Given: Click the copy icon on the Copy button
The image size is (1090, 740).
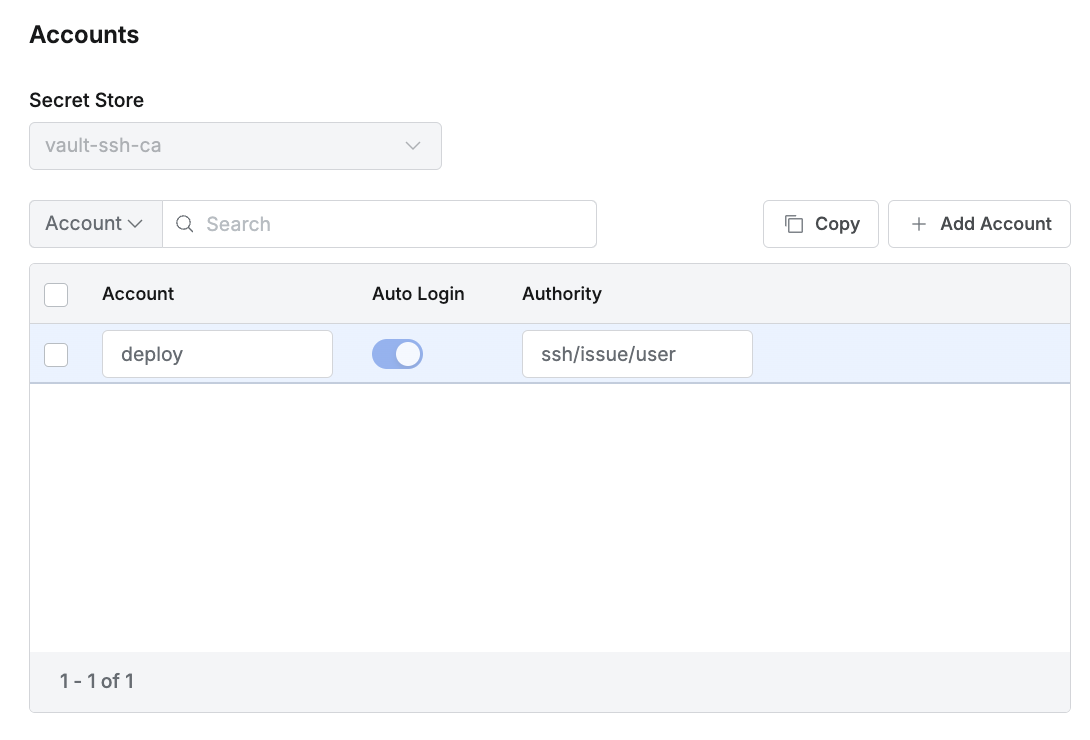Looking at the screenshot, I should coord(794,224).
